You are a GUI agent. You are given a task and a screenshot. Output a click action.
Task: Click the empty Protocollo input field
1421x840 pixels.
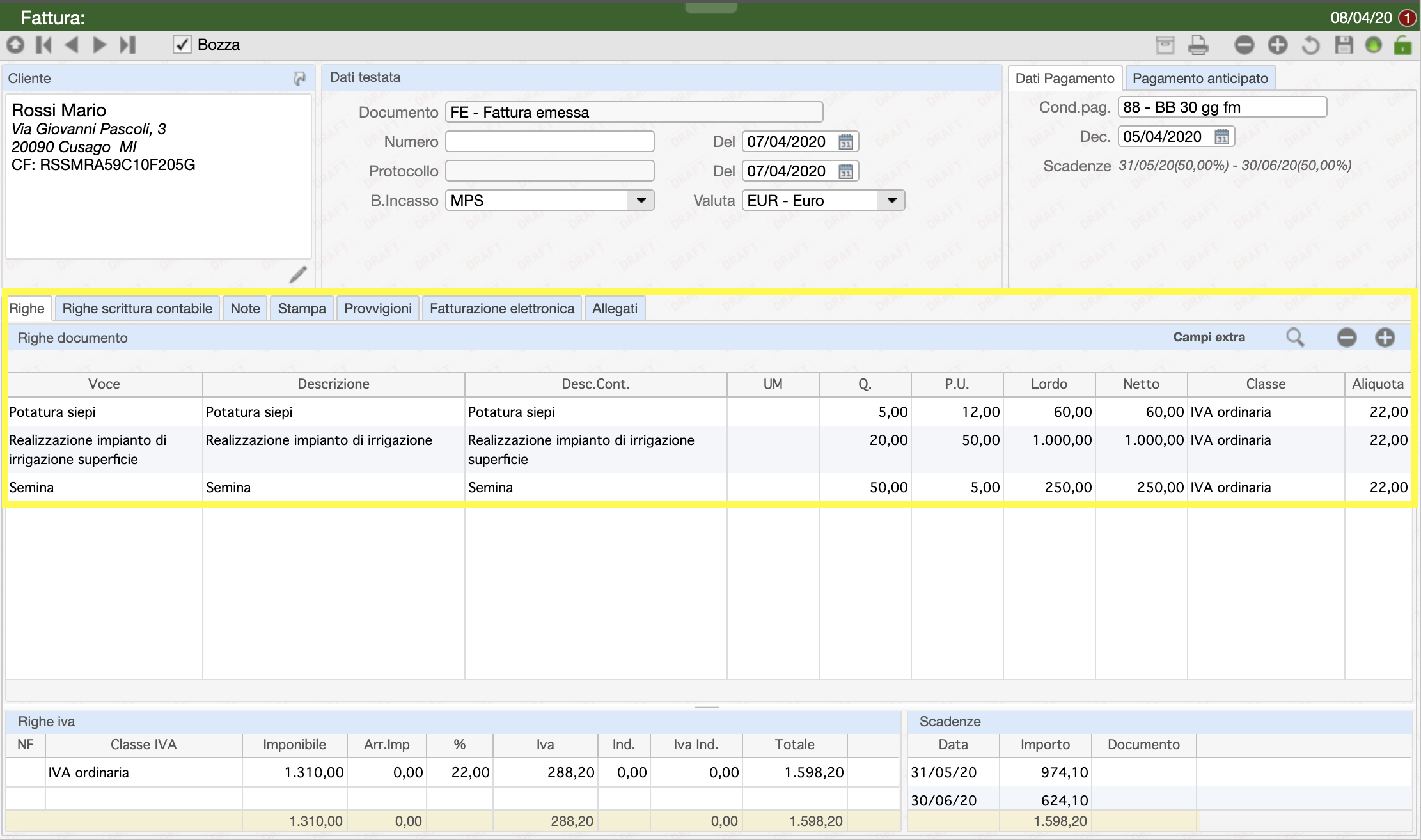pyautogui.click(x=550, y=171)
